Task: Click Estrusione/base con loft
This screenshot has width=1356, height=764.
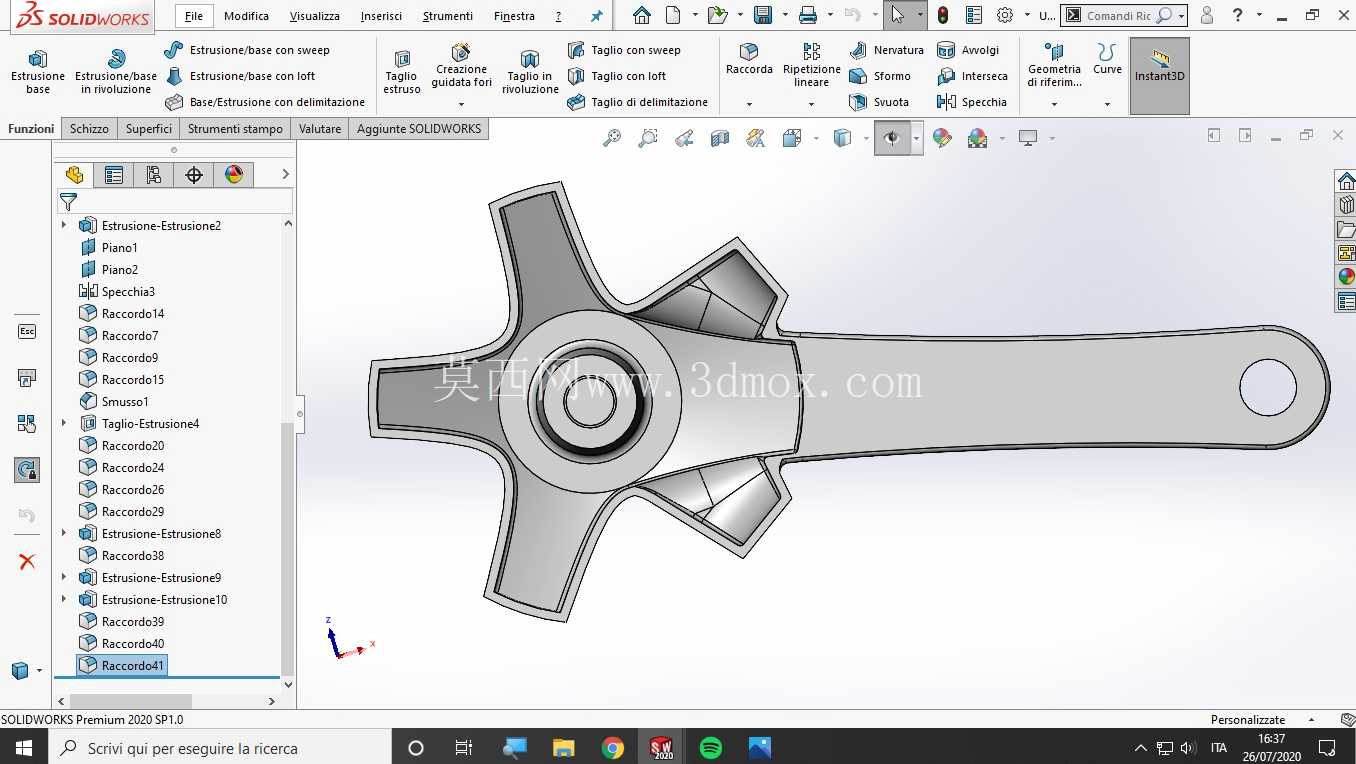Action: point(240,76)
